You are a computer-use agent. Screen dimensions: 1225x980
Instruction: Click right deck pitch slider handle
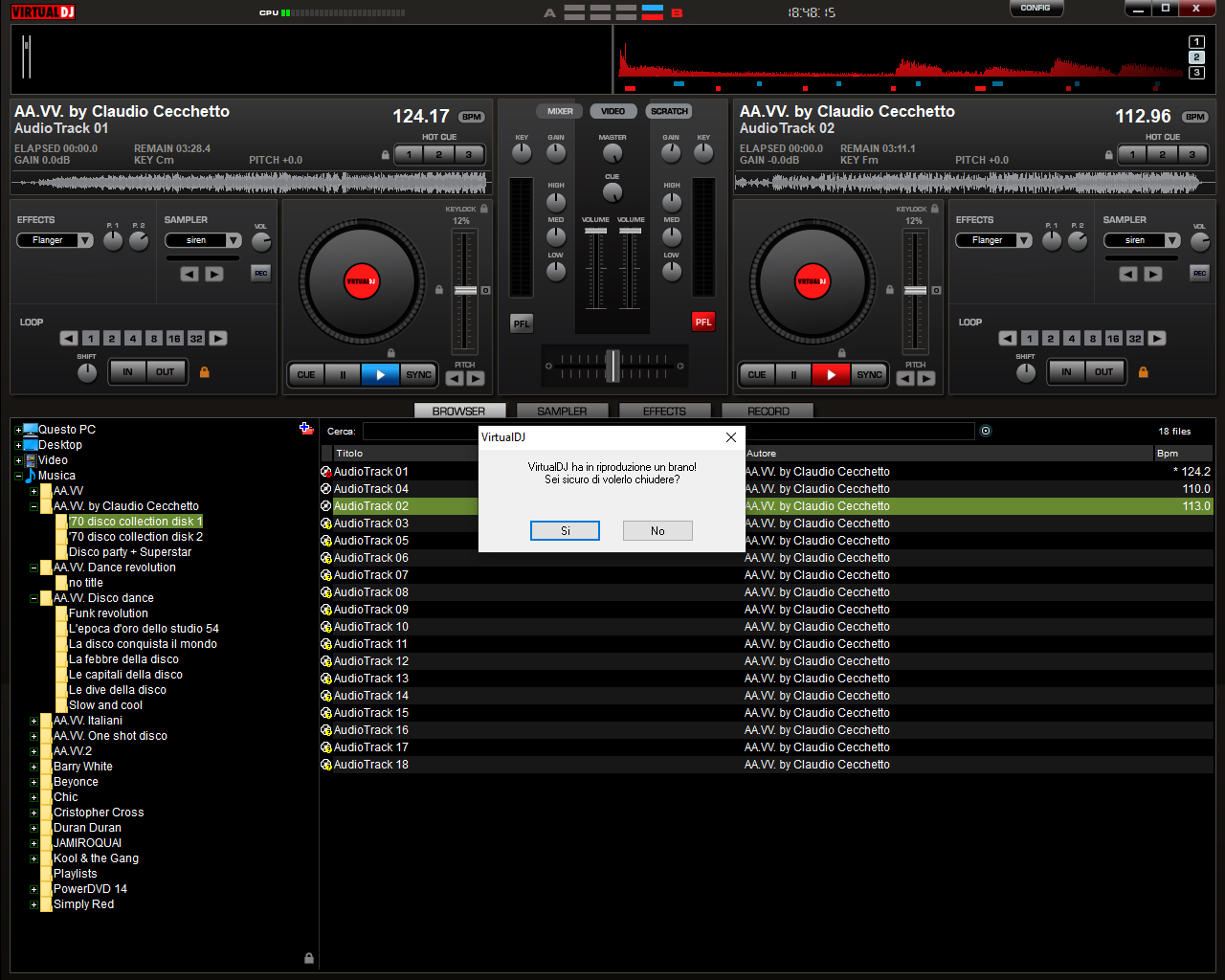coord(916,290)
